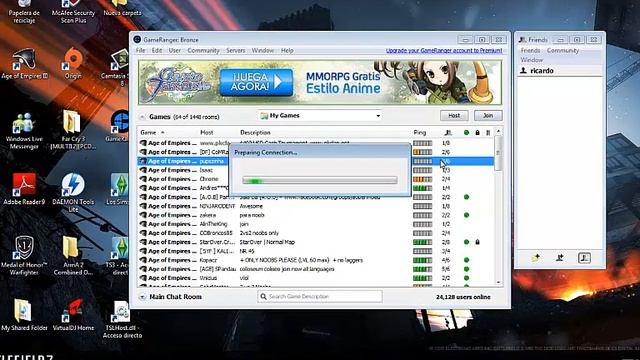The height and width of the screenshot is (360, 640).
Task: Open TSLHost.dll shortcut on desktop
Action: pos(122,319)
